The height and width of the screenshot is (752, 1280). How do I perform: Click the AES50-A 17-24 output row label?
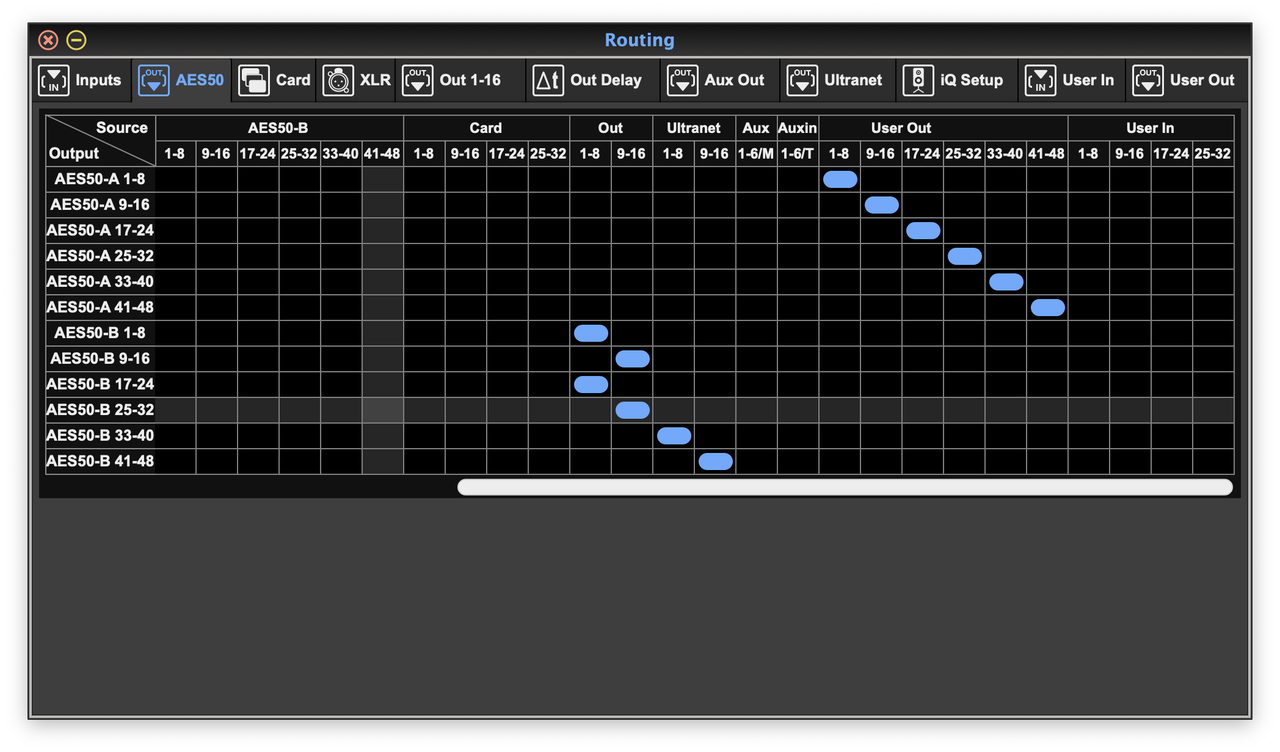[x=99, y=230]
